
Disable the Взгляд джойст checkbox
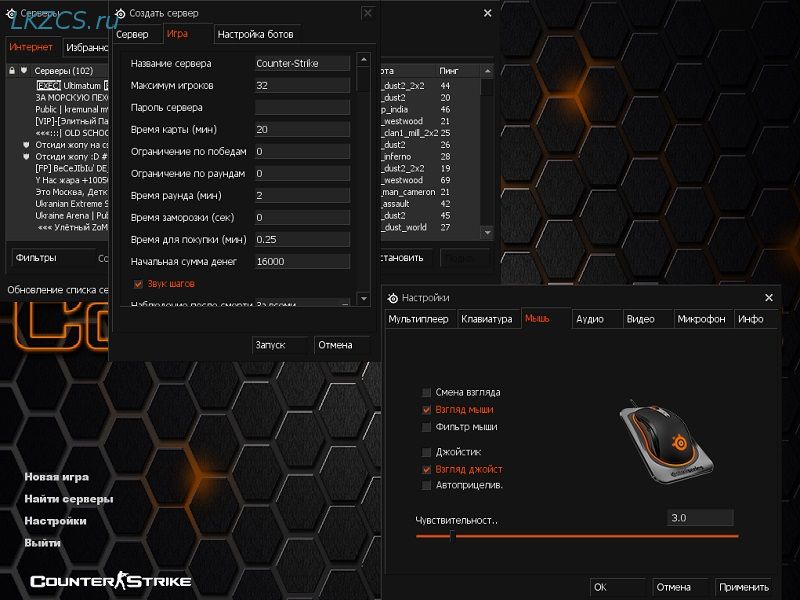pyautogui.click(x=427, y=469)
